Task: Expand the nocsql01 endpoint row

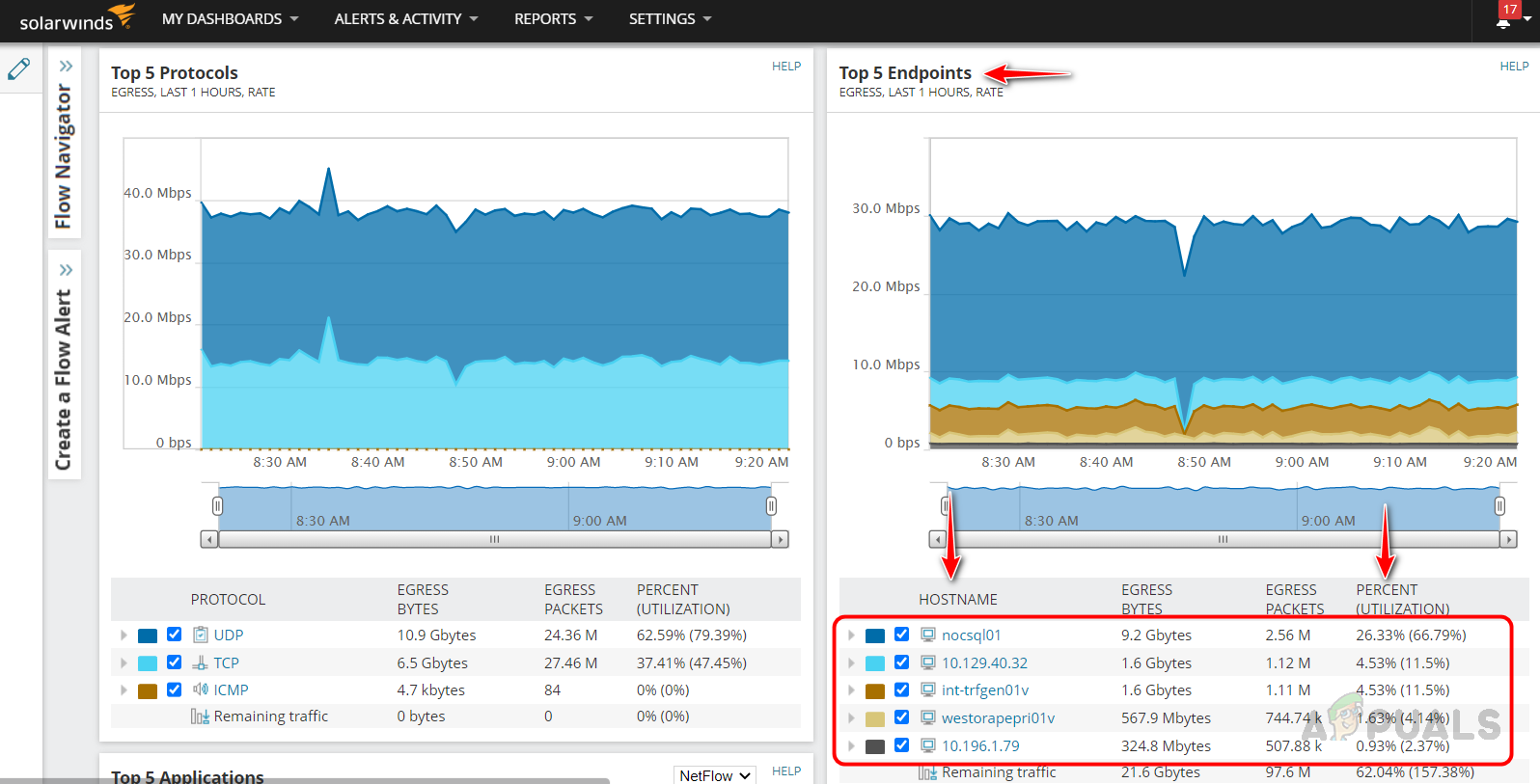Action: tap(851, 635)
